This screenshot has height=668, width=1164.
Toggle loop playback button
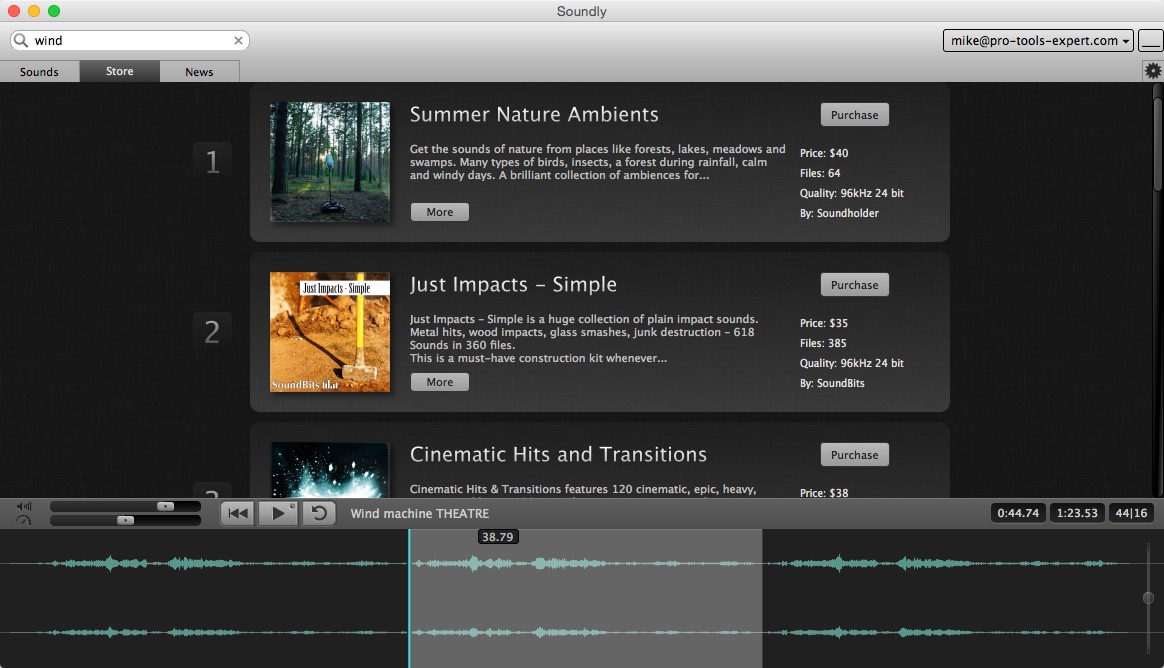(318, 514)
